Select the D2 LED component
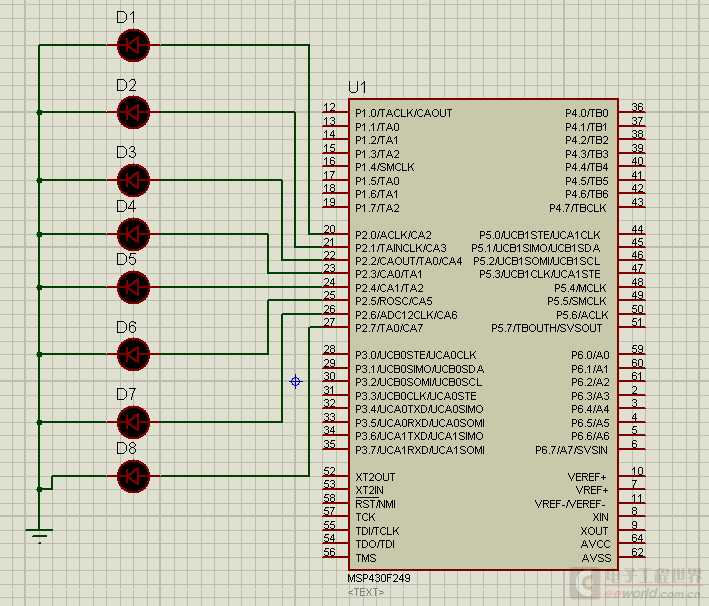 tap(133, 112)
